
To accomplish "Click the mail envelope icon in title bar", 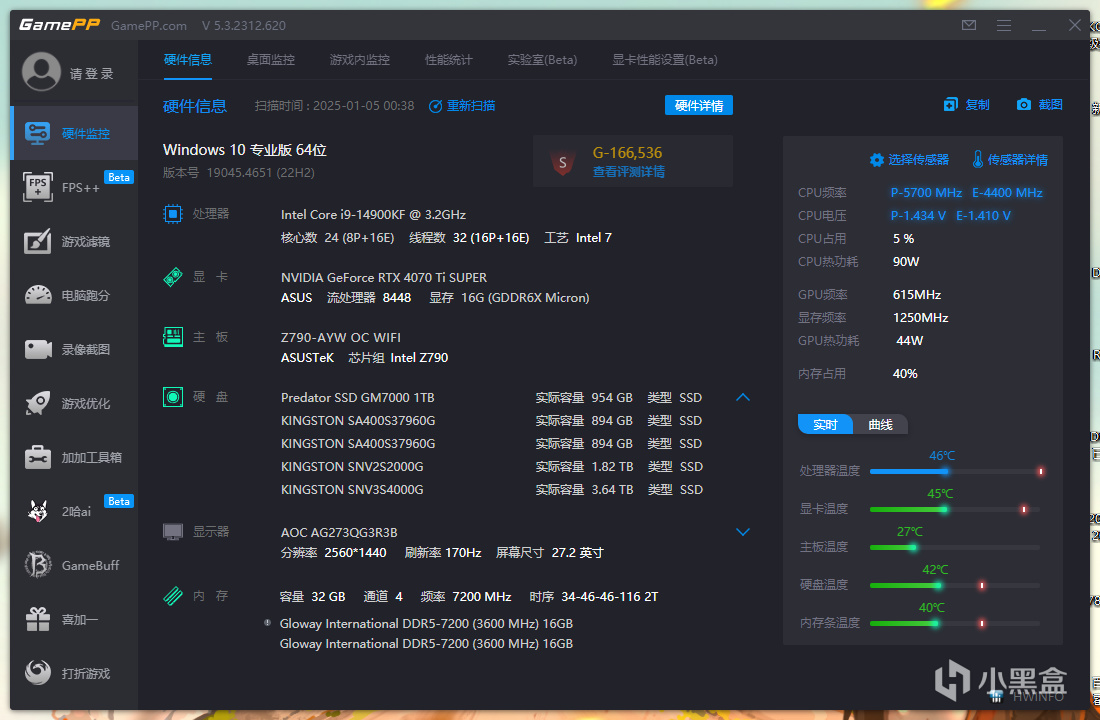I will (969, 25).
